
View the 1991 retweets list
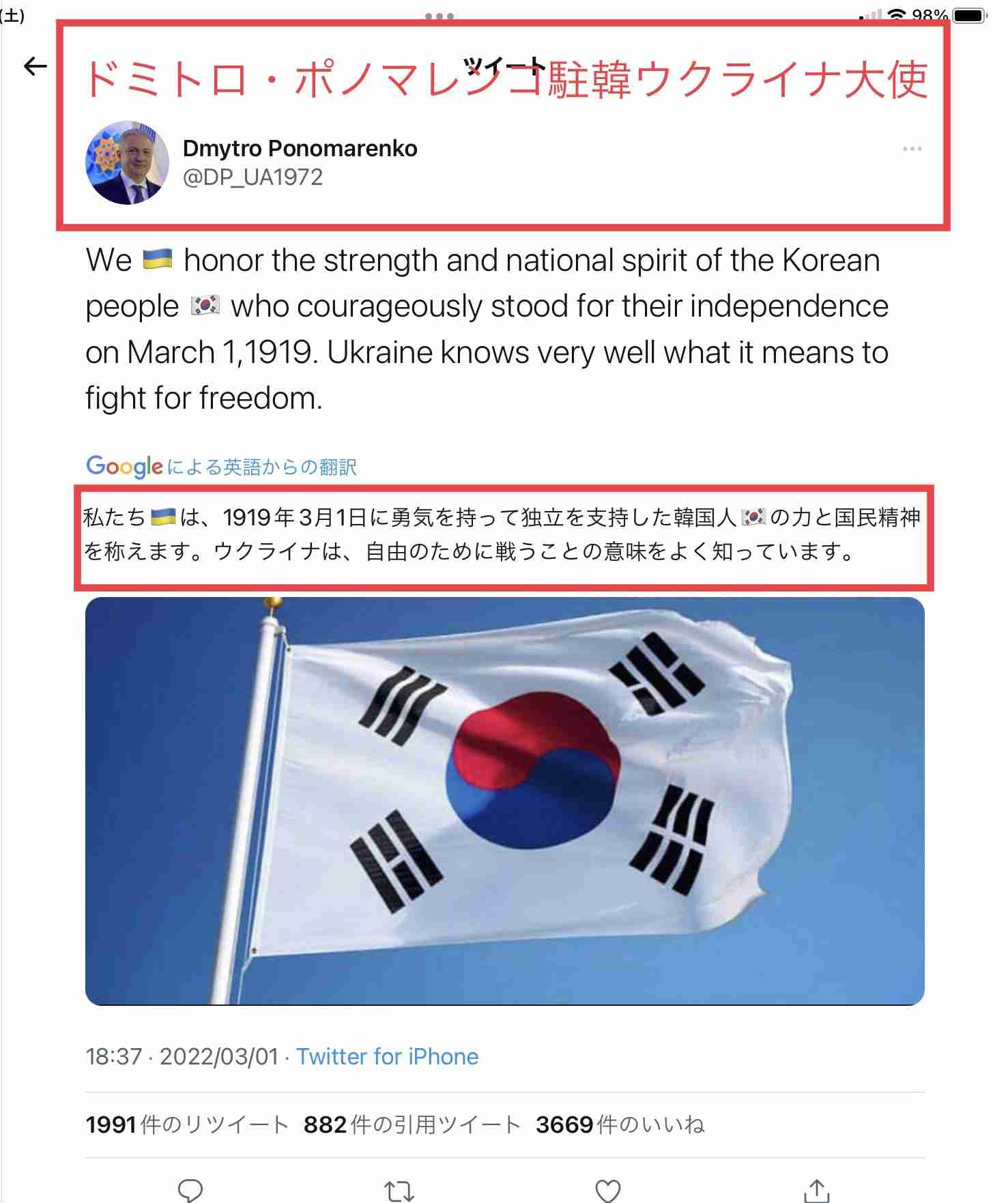coord(187,1125)
